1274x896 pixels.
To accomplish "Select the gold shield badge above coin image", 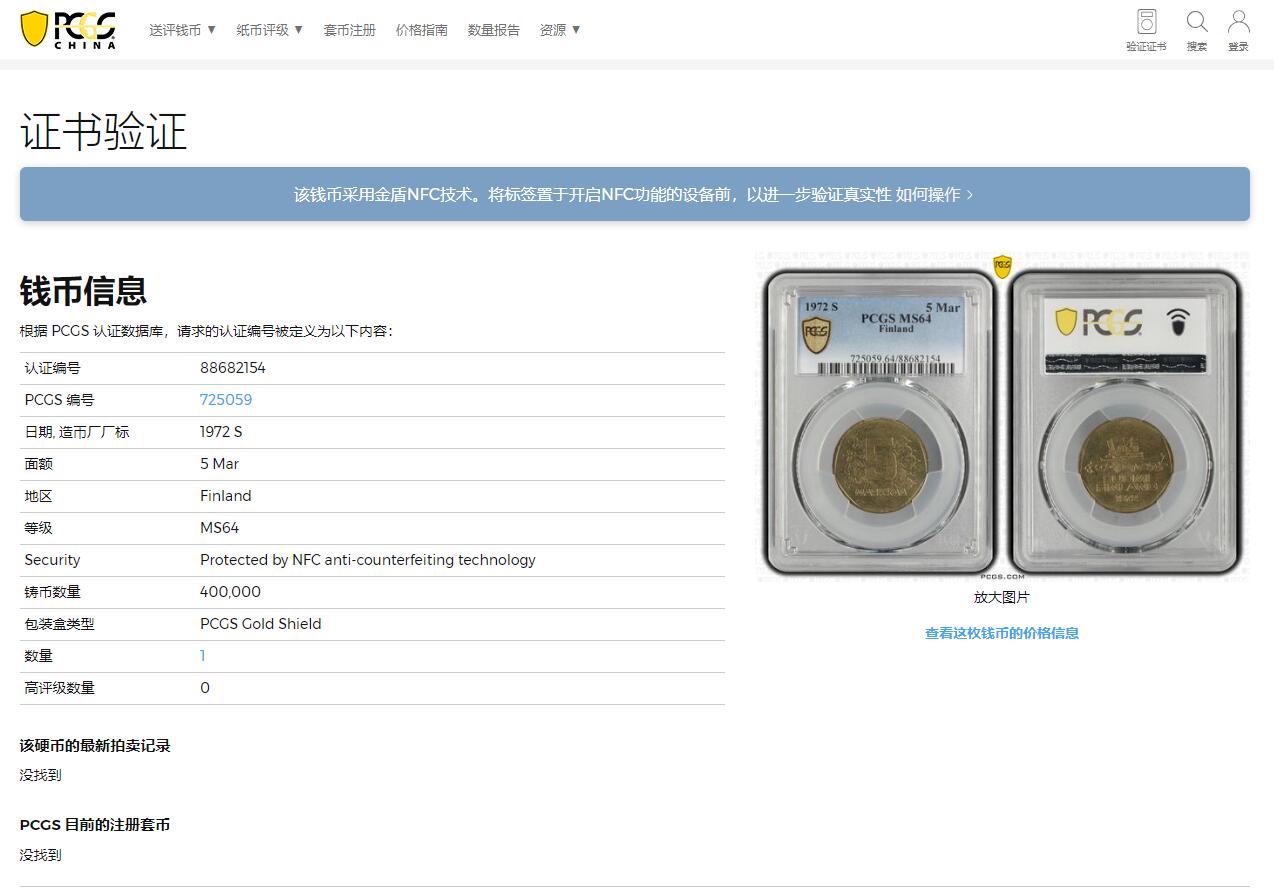I will coord(1002,267).
